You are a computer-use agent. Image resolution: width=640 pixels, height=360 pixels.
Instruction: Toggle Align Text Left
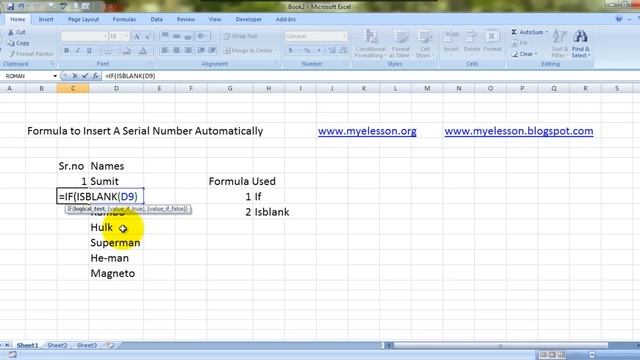coord(165,51)
